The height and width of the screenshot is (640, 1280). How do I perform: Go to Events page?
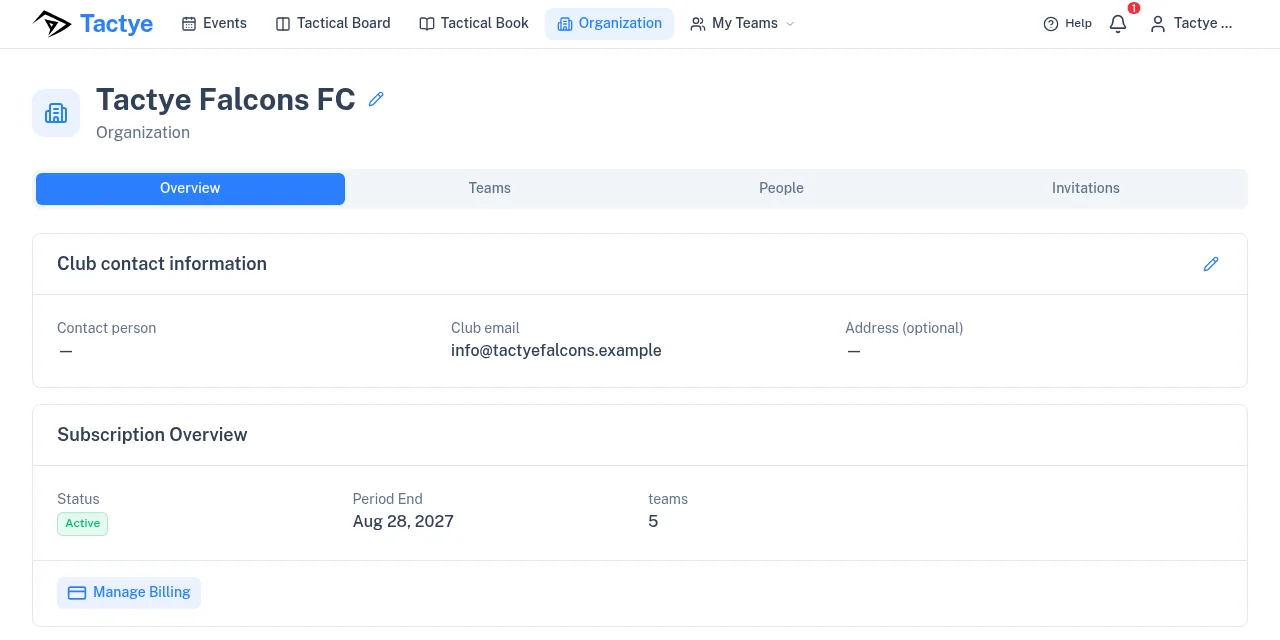click(x=214, y=24)
